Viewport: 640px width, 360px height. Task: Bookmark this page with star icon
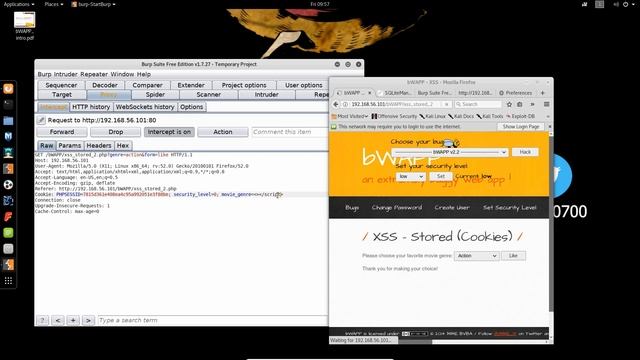coord(509,104)
